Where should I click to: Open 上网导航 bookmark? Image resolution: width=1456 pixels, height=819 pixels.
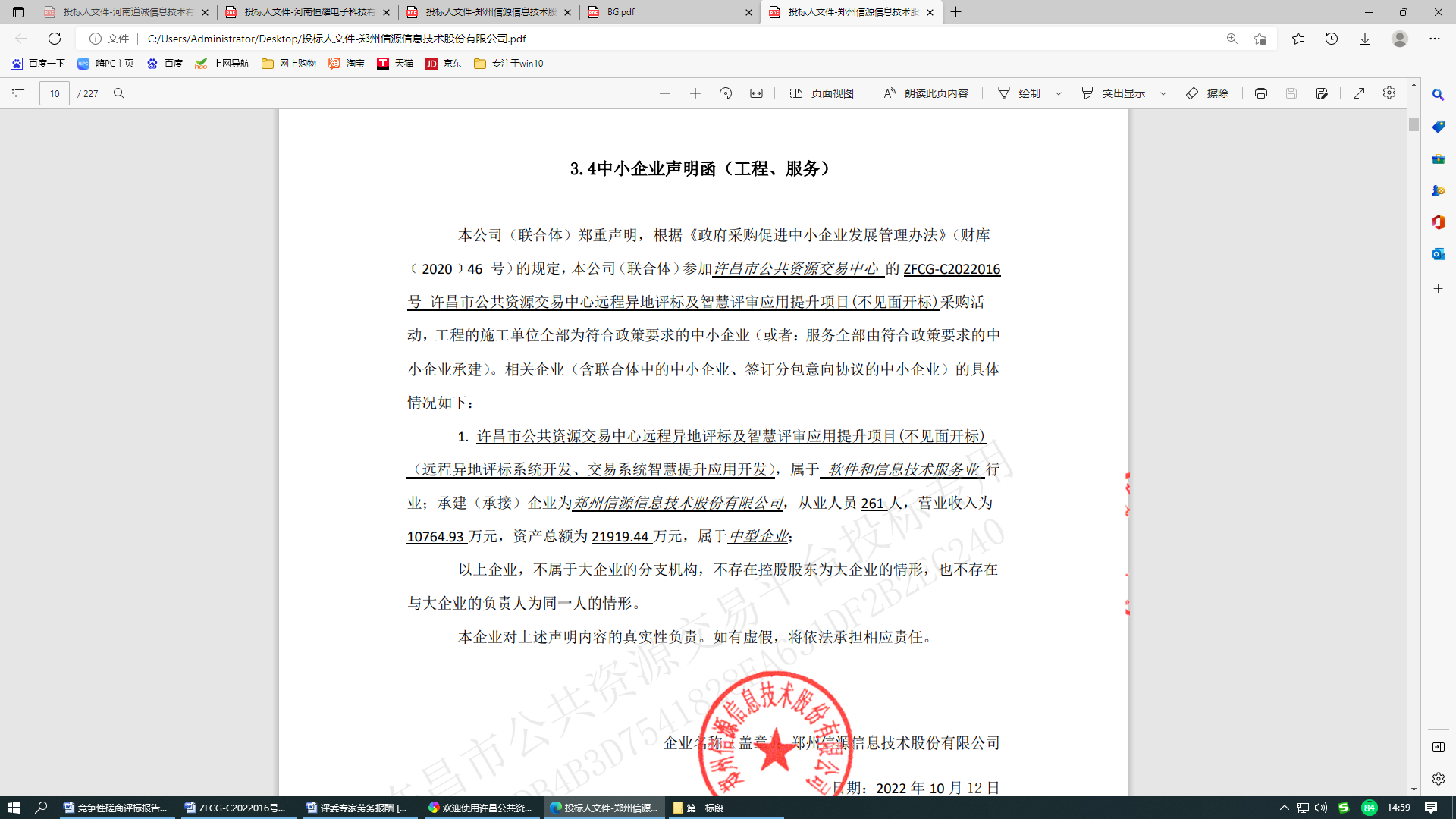(222, 64)
